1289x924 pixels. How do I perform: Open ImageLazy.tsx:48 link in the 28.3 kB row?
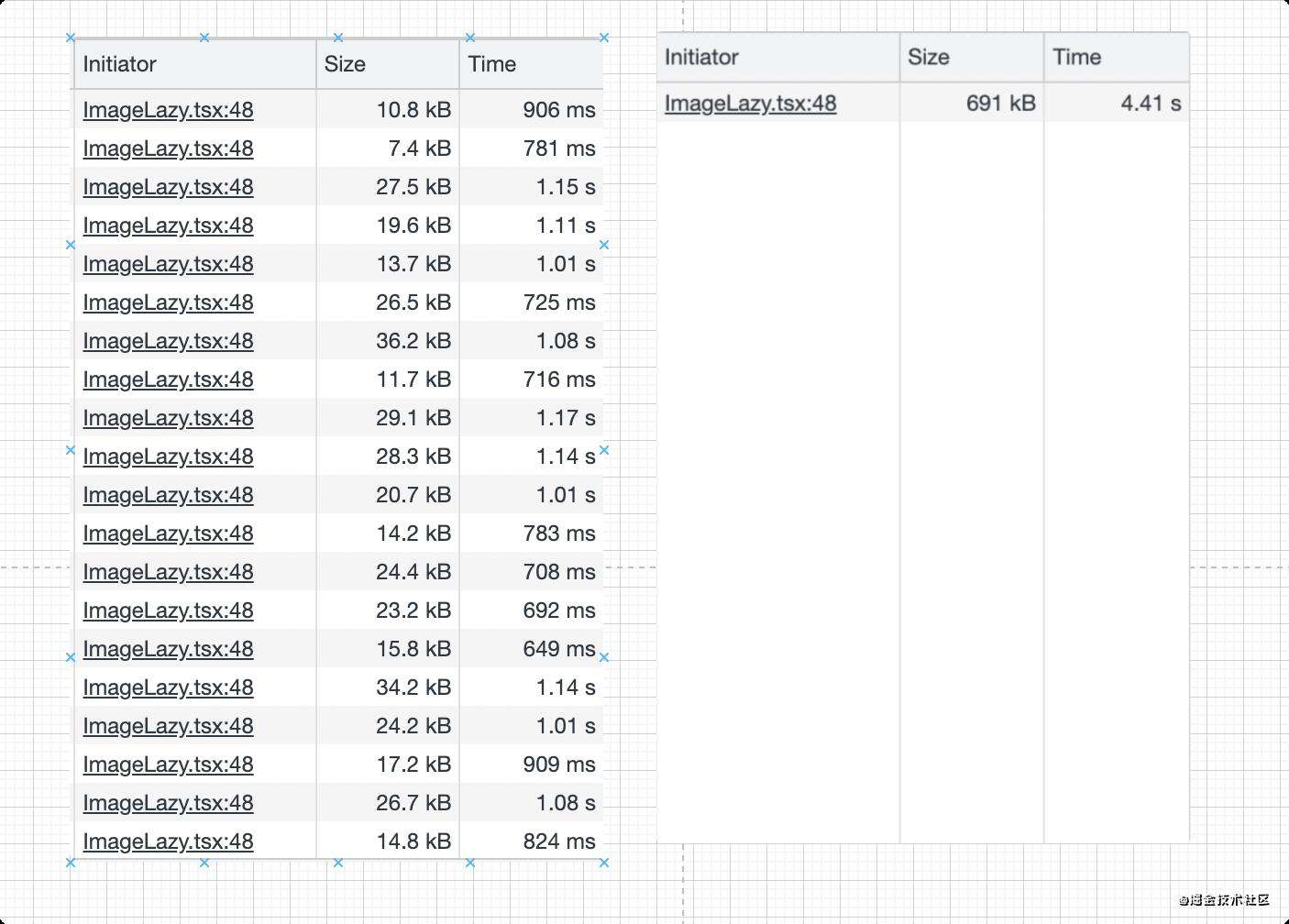[168, 456]
